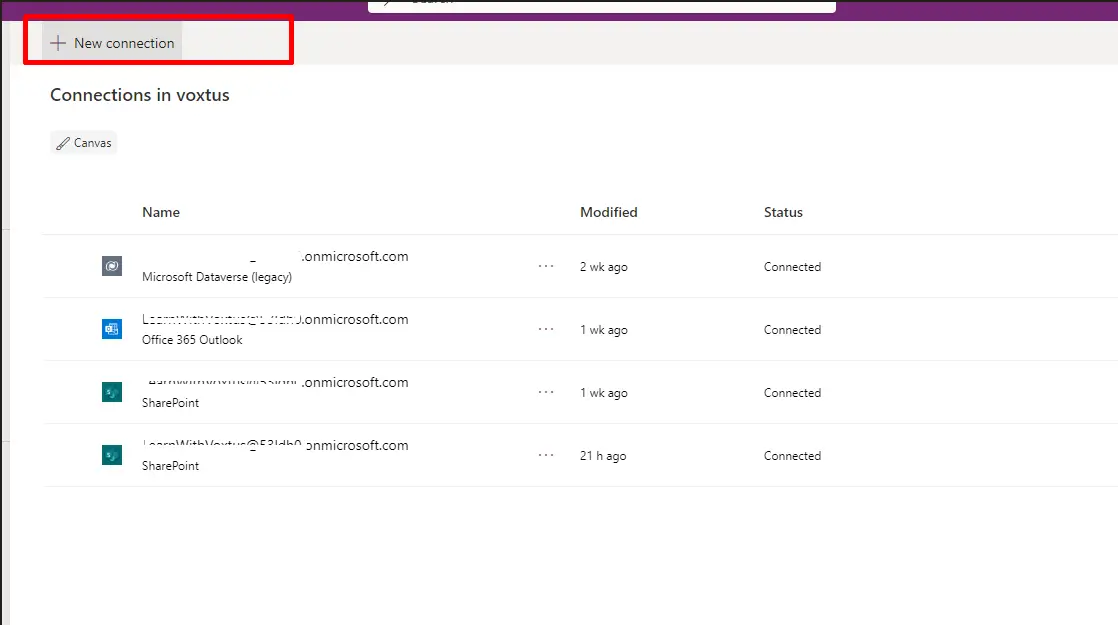Open more options for Microsoft Dataverse connection

pyautogui.click(x=546, y=266)
